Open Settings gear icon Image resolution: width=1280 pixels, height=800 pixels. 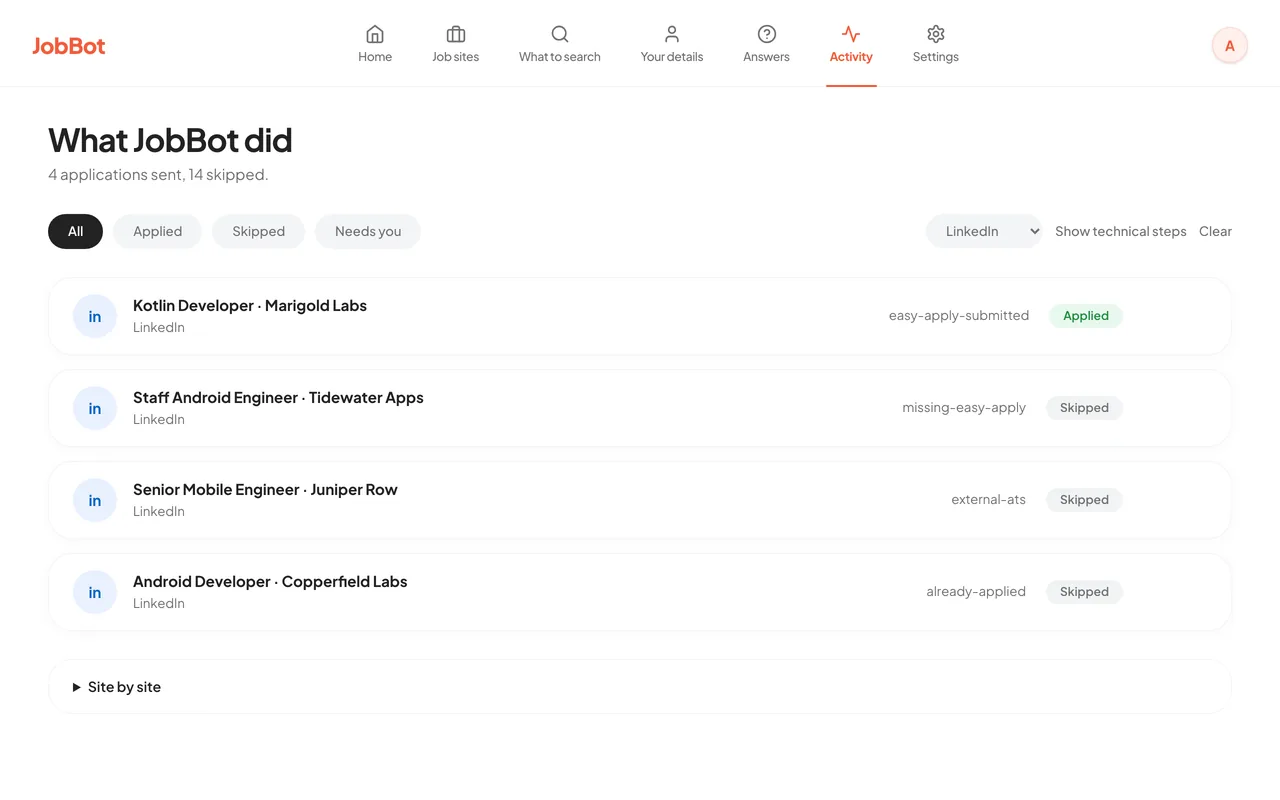[936, 34]
